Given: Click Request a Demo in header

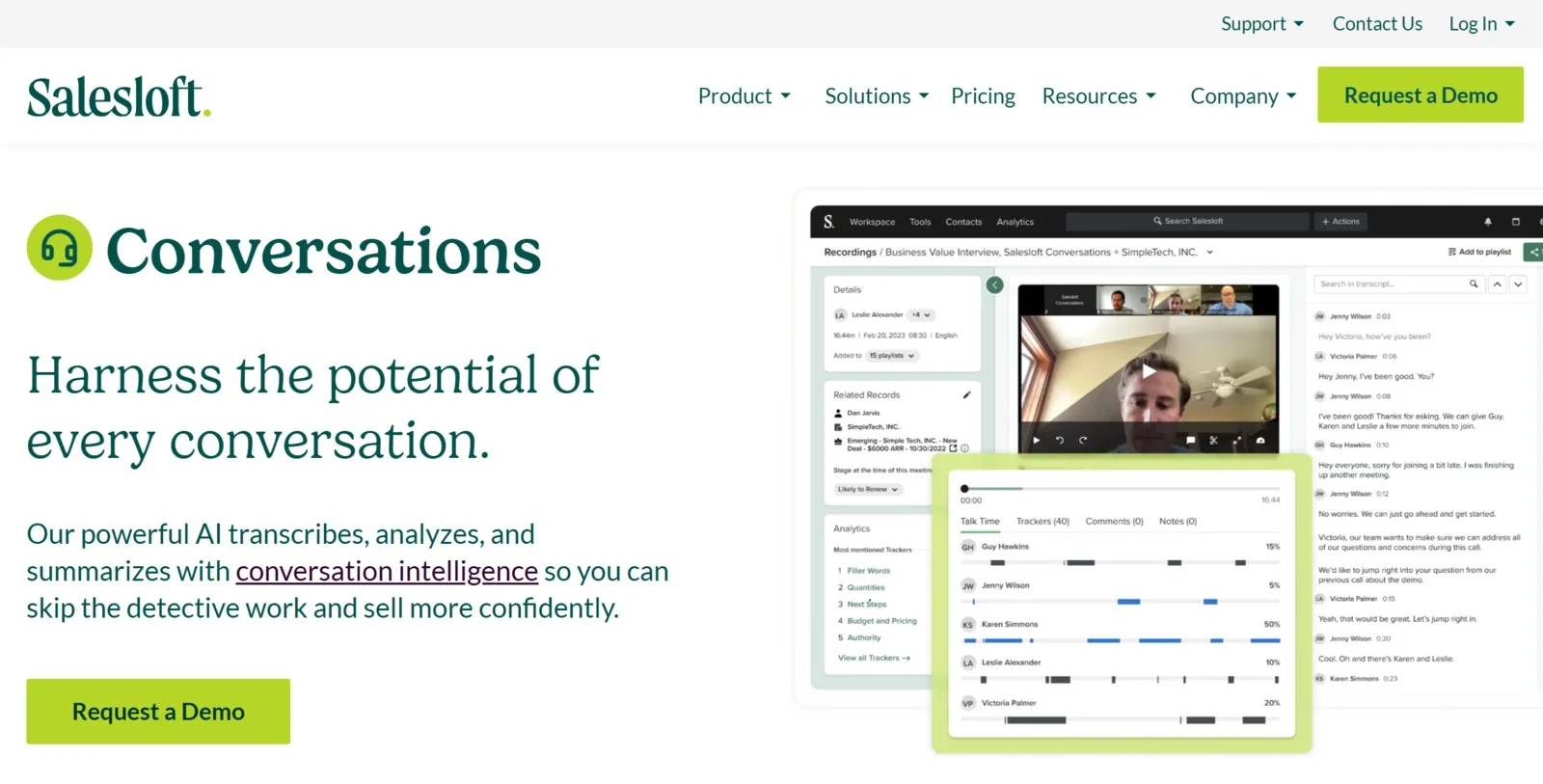Looking at the screenshot, I should [x=1421, y=95].
